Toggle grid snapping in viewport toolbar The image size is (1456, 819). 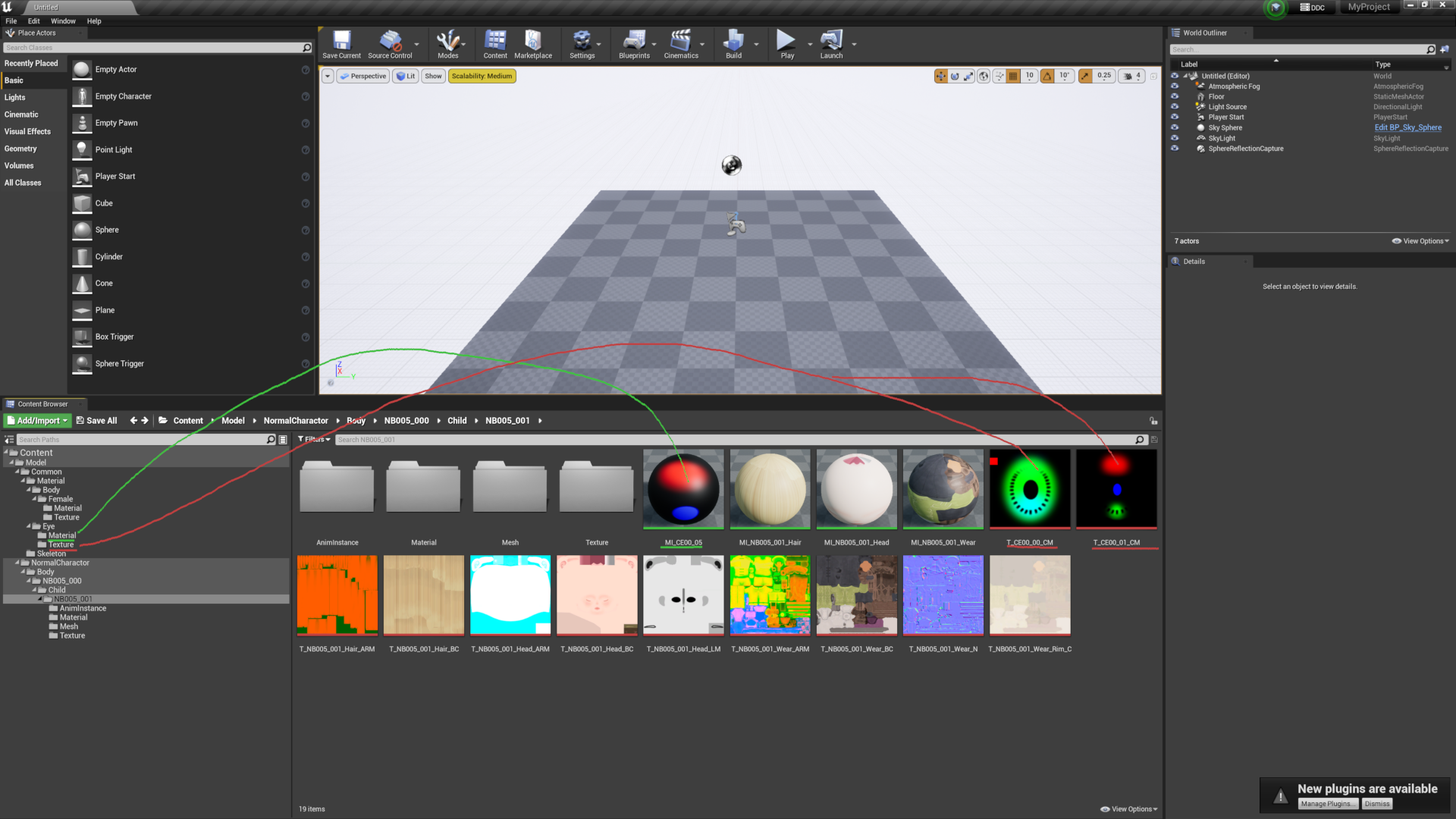point(1013,76)
